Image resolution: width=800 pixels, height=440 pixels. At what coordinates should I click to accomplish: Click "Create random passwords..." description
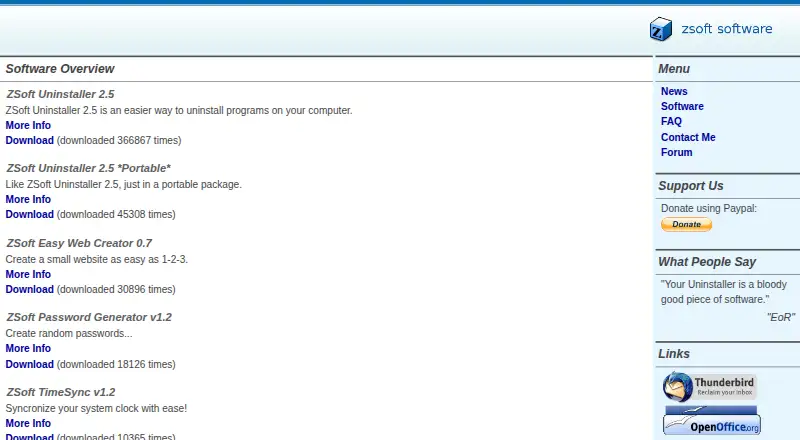(x=69, y=333)
